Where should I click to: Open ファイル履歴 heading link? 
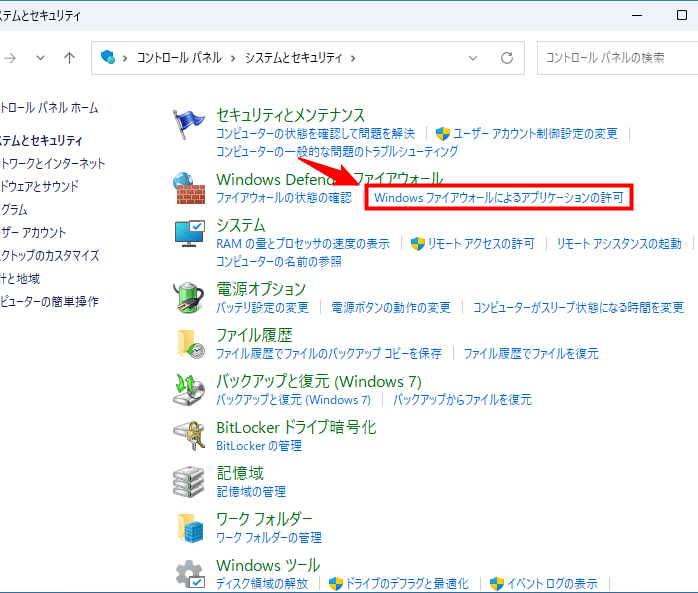(254, 335)
